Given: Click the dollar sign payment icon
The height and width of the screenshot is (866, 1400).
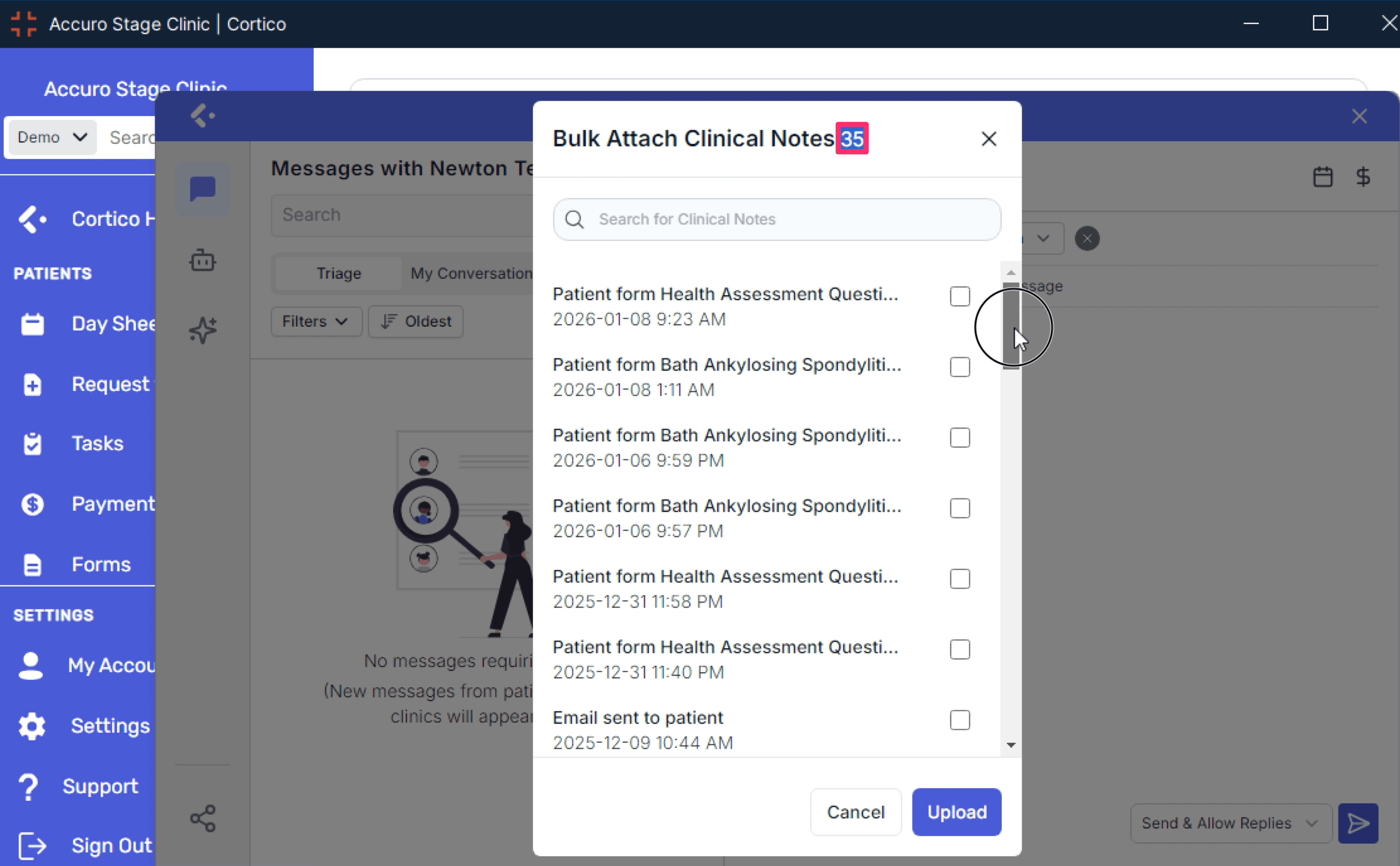Looking at the screenshot, I should pyautogui.click(x=1363, y=176).
